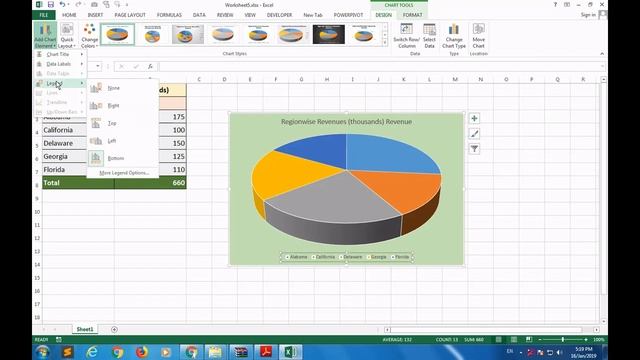Select legend position Right

click(122, 105)
